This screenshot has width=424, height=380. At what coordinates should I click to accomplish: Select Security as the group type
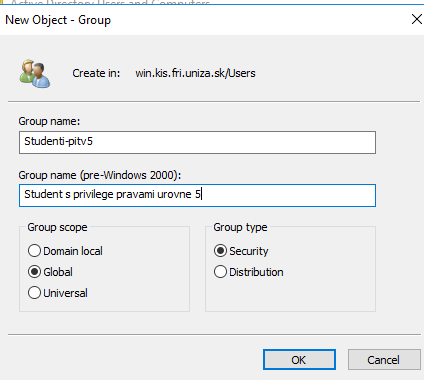tap(241, 251)
